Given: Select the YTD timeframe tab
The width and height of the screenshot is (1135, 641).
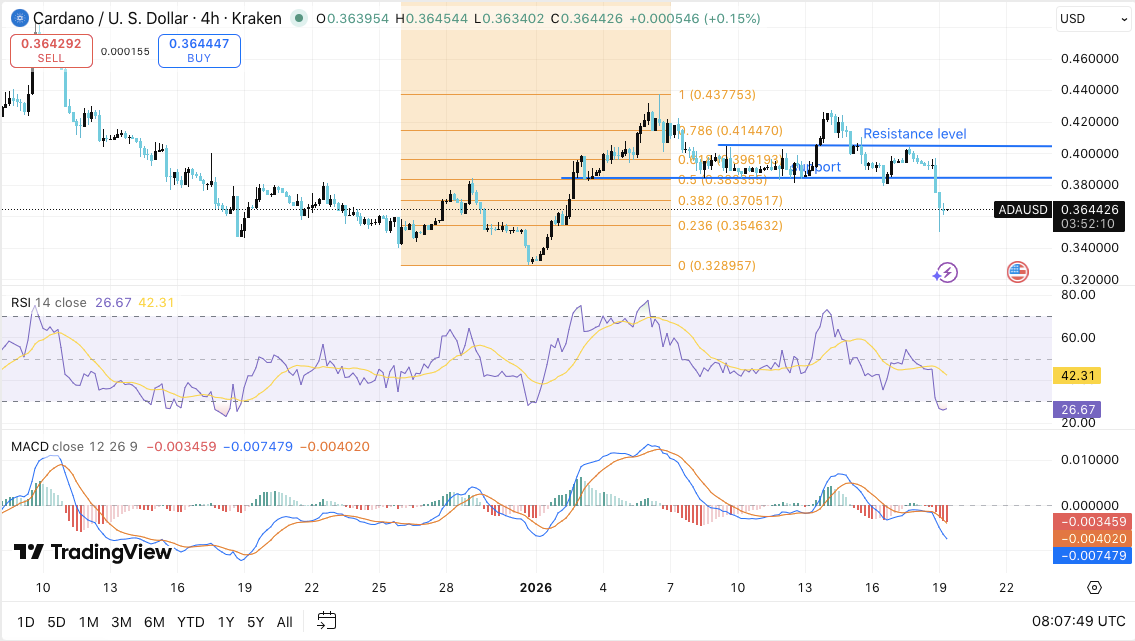Looking at the screenshot, I should point(190,621).
